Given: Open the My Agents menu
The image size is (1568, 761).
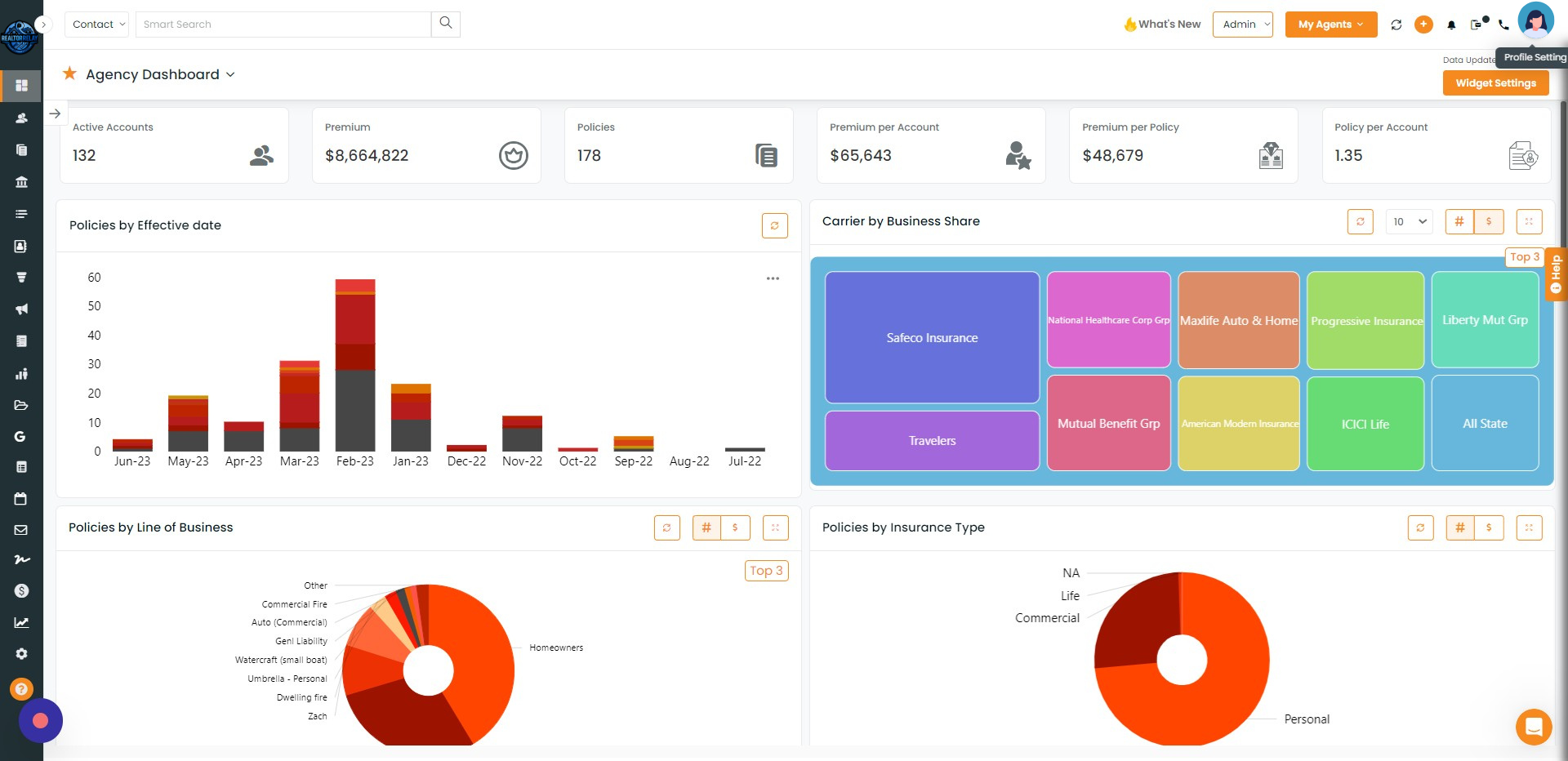Looking at the screenshot, I should click(x=1330, y=24).
